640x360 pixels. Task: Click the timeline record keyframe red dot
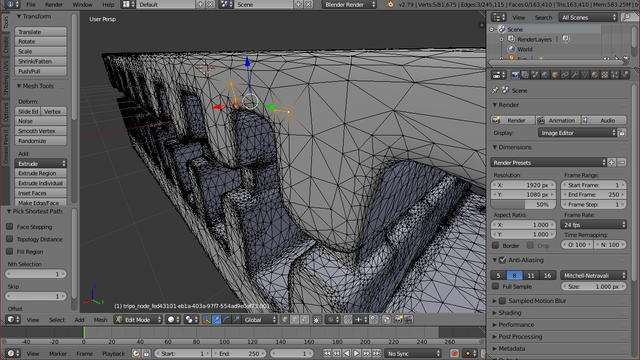454,353
